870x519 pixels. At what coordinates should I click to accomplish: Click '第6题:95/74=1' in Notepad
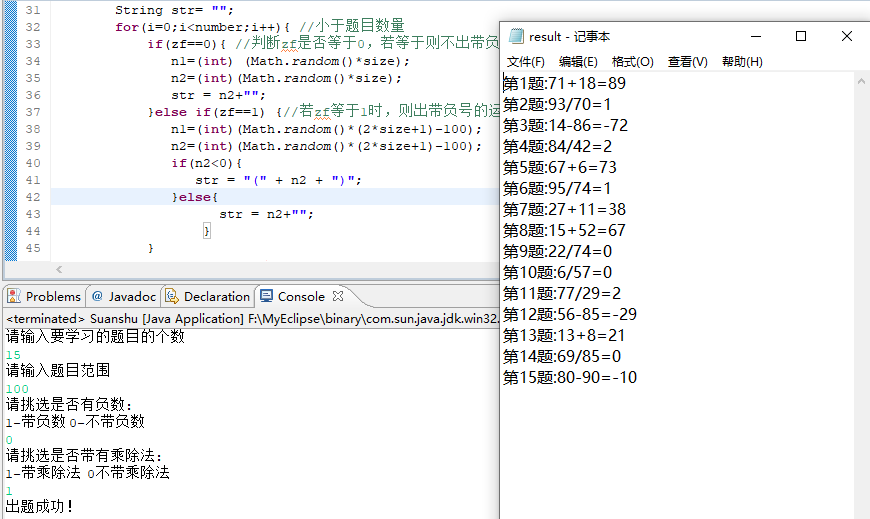[557, 188]
